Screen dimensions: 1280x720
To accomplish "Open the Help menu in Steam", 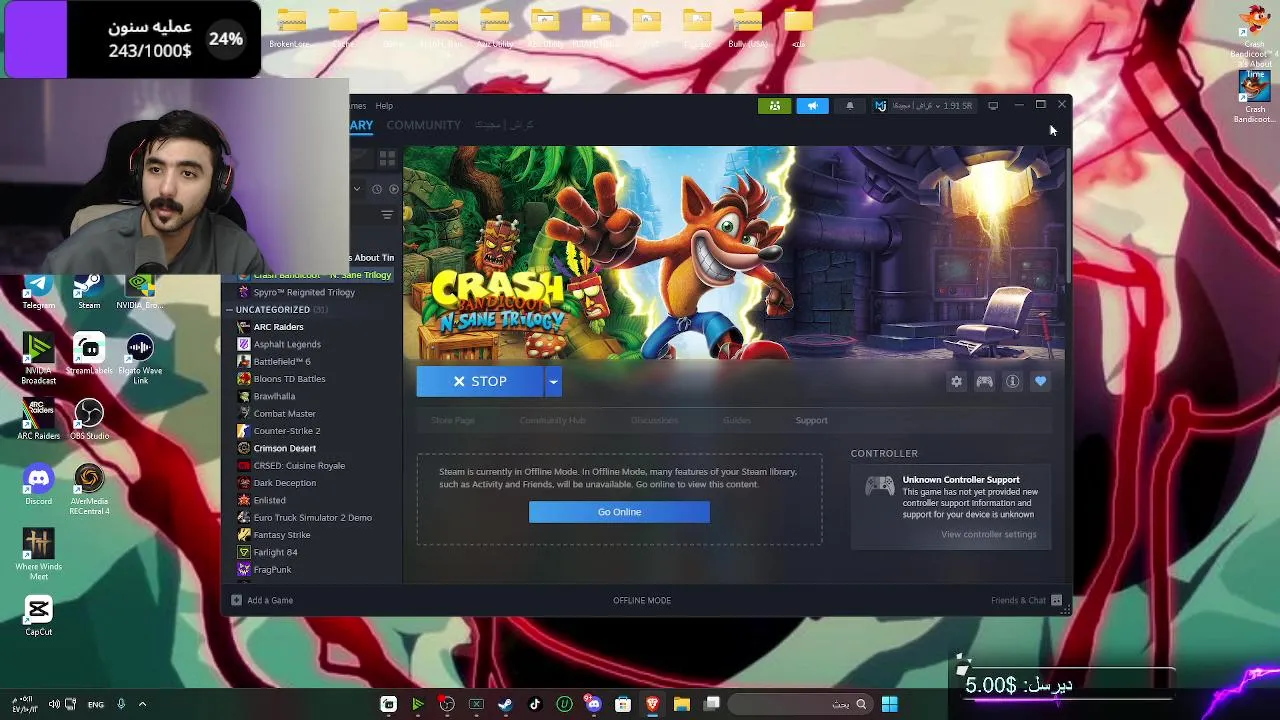I will (384, 105).
